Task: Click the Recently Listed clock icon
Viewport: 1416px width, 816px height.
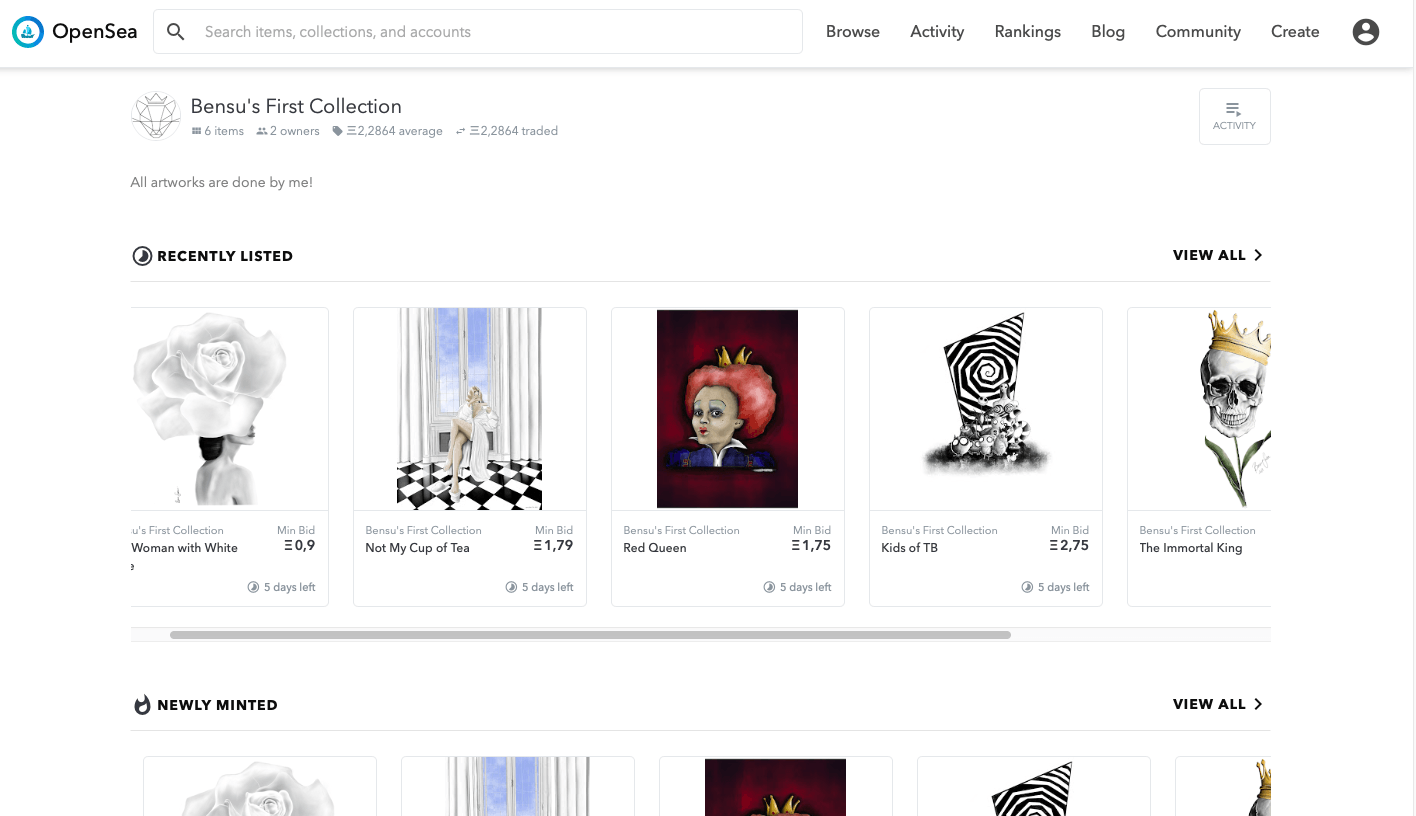Action: point(142,256)
